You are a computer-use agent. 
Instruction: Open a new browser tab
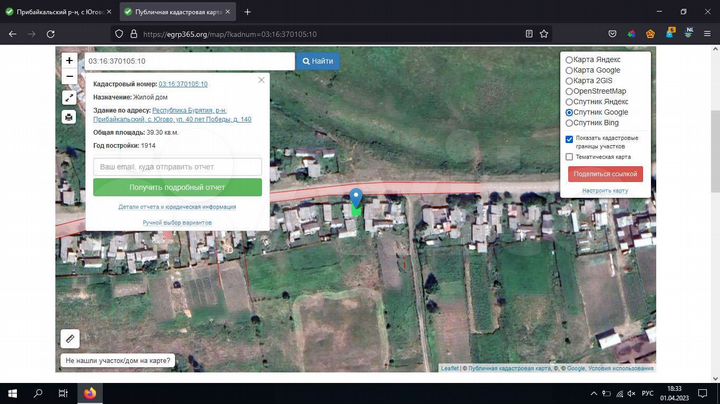point(248,12)
